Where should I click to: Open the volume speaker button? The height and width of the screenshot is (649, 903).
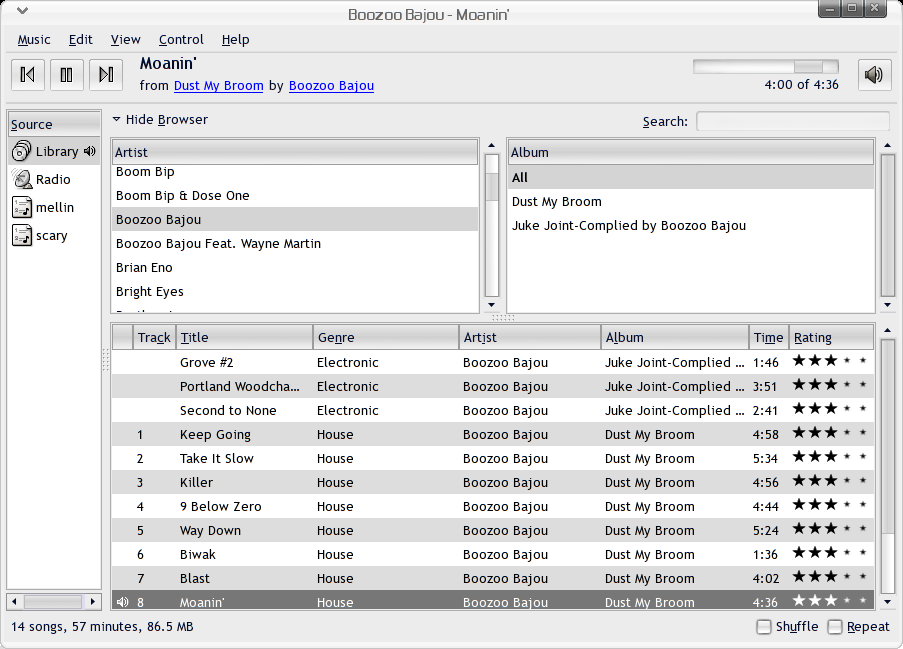874,75
